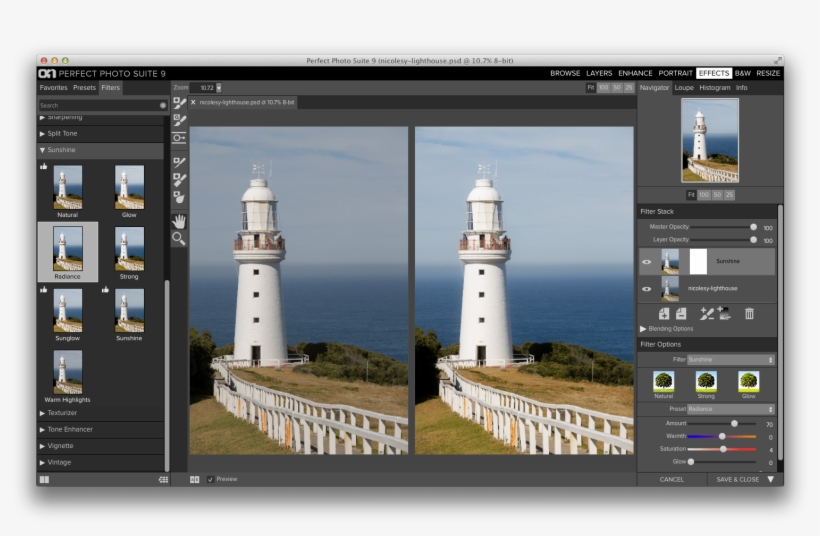The width and height of the screenshot is (820, 536).
Task: Choose the Natural tree style icon
Action: pyautogui.click(x=664, y=381)
